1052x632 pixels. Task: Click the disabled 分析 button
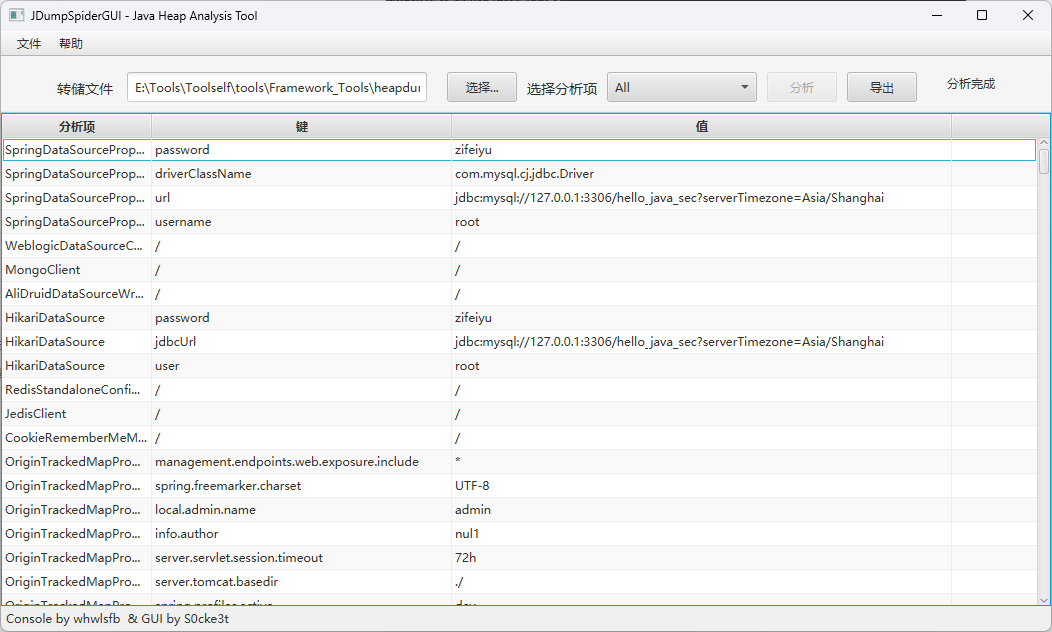coord(802,87)
